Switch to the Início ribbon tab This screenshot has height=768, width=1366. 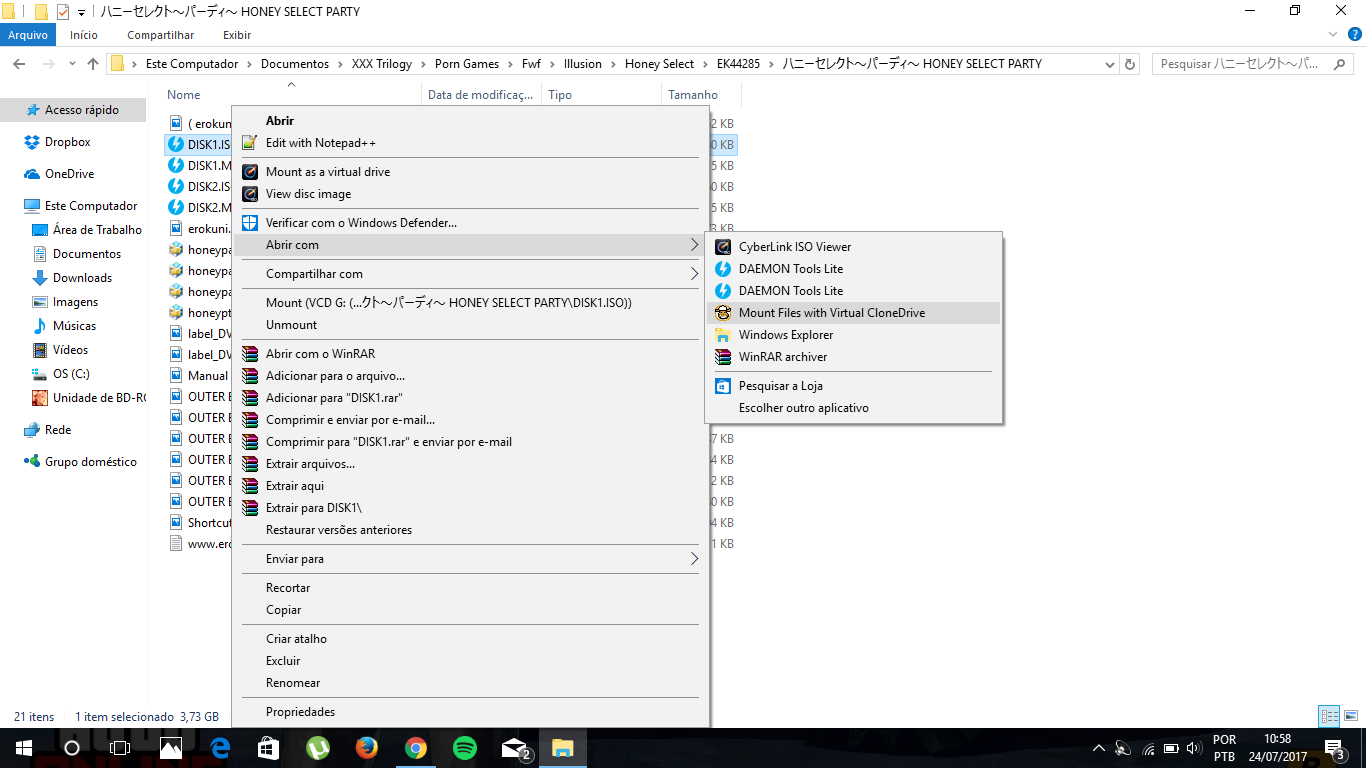(x=84, y=35)
